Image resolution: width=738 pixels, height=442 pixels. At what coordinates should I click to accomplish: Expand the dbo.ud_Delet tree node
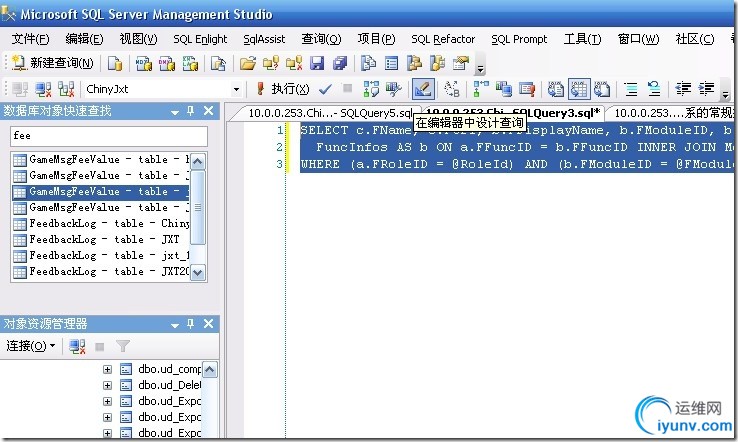(107, 386)
